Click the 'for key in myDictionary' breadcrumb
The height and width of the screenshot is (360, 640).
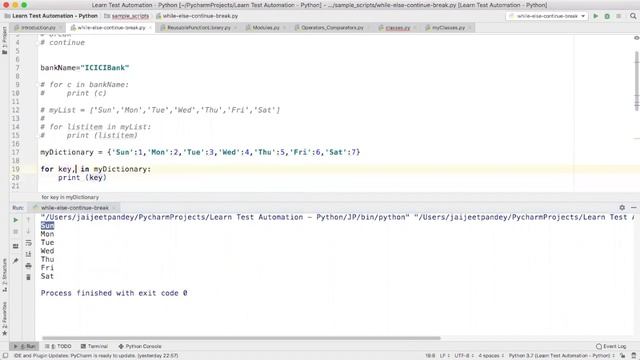click(70, 197)
